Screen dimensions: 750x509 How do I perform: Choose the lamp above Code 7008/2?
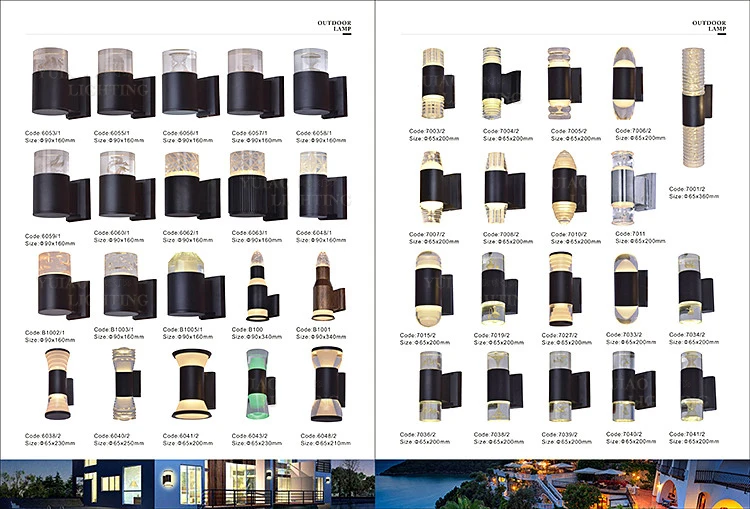click(x=505, y=187)
